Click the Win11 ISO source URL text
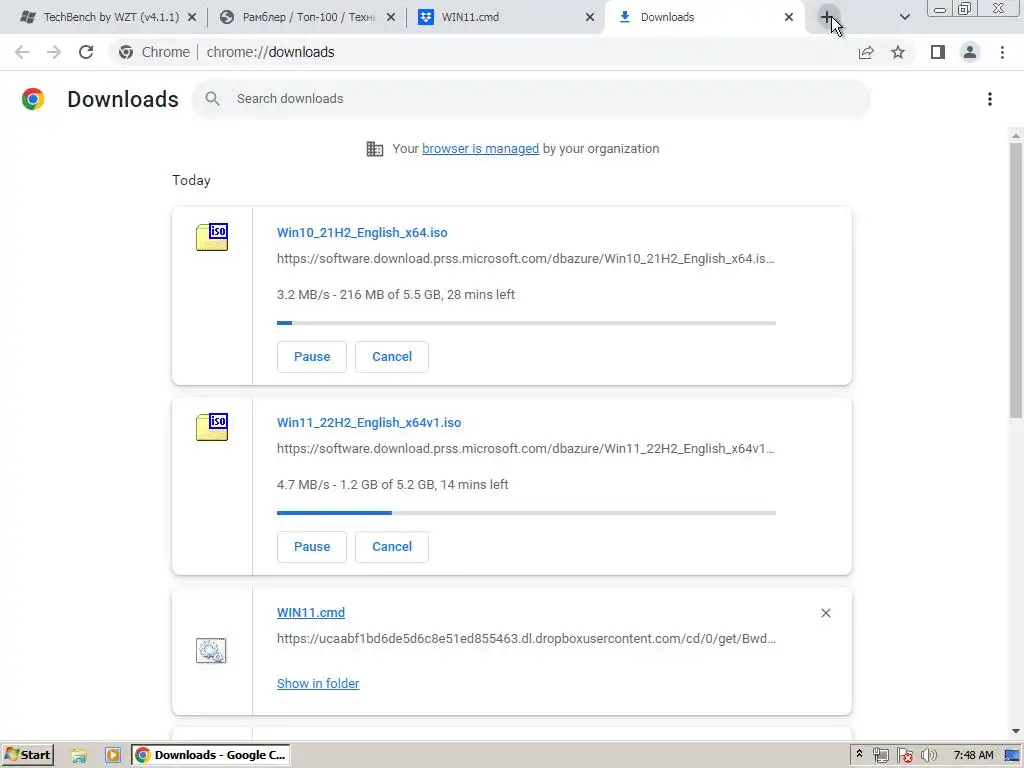The width and height of the screenshot is (1024, 768). tap(526, 449)
